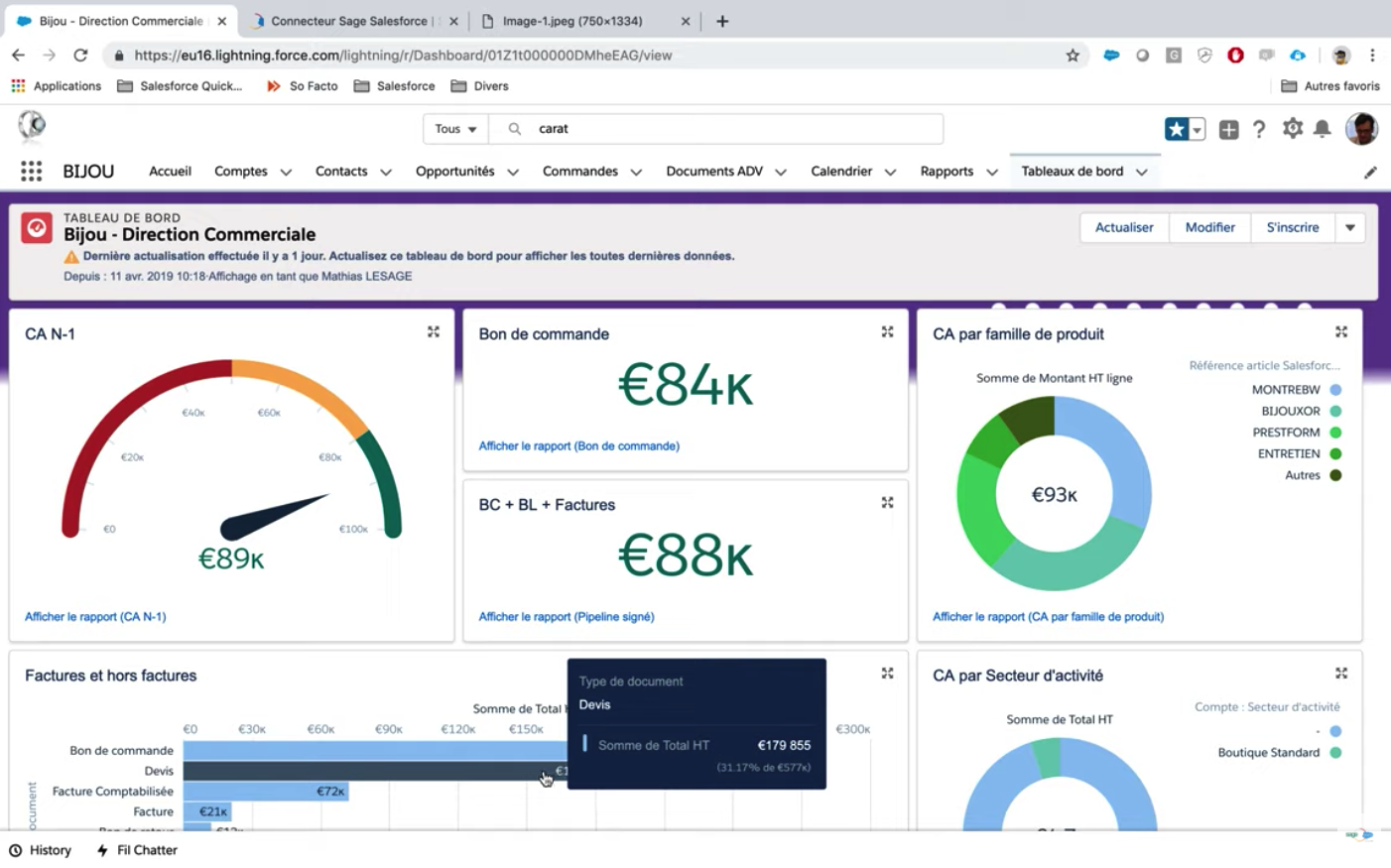Expand the Opportunités tab chevron
The width and height of the screenshot is (1391, 868).
(x=513, y=173)
